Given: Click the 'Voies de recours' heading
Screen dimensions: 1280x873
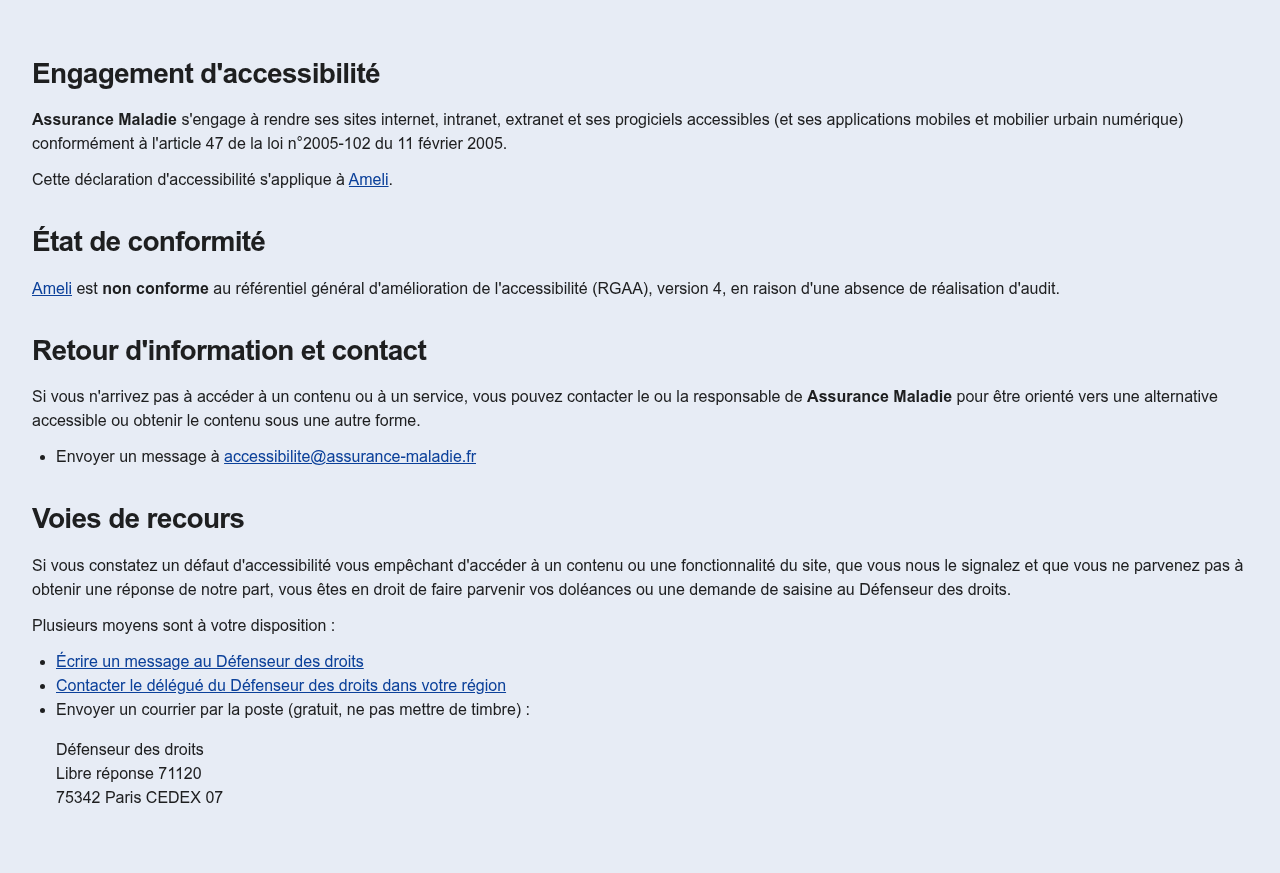Looking at the screenshot, I should (138, 519).
